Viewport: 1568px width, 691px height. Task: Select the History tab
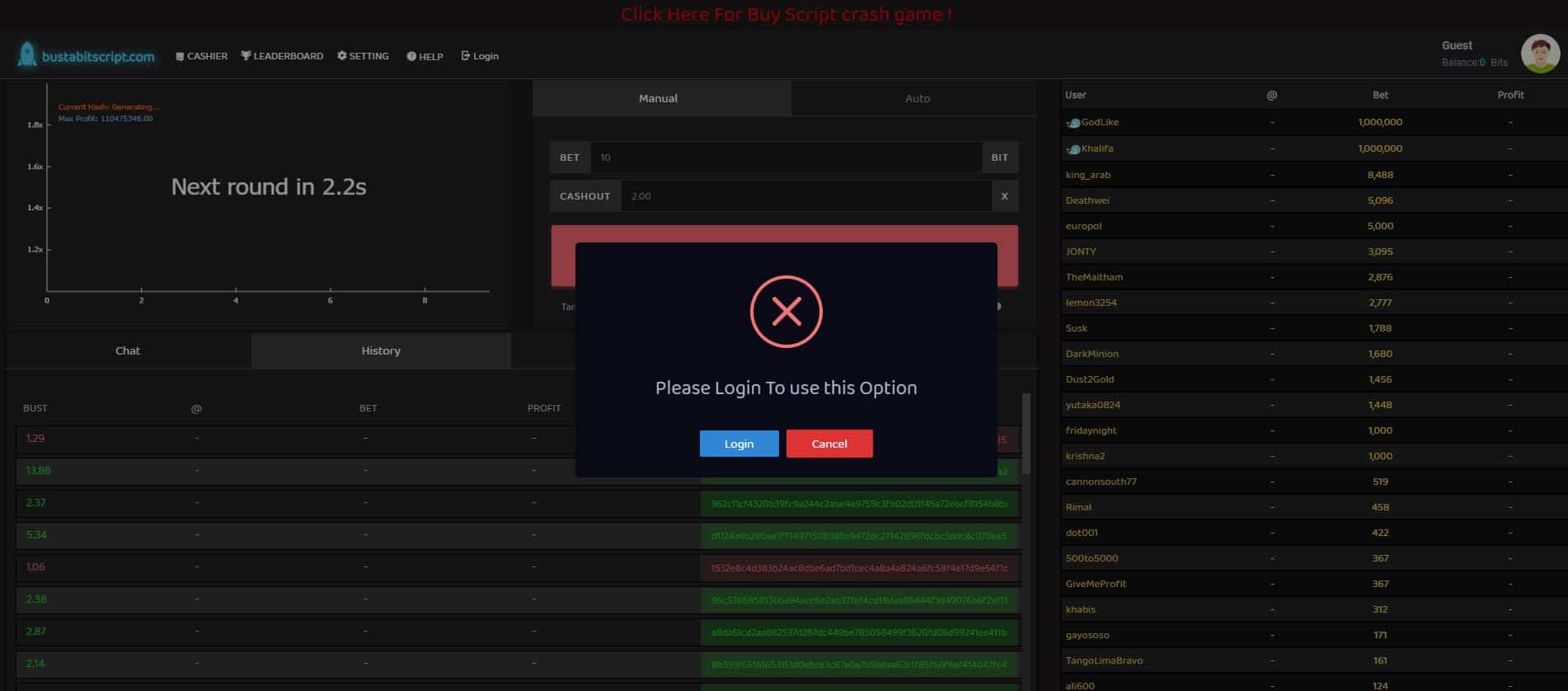tap(381, 350)
